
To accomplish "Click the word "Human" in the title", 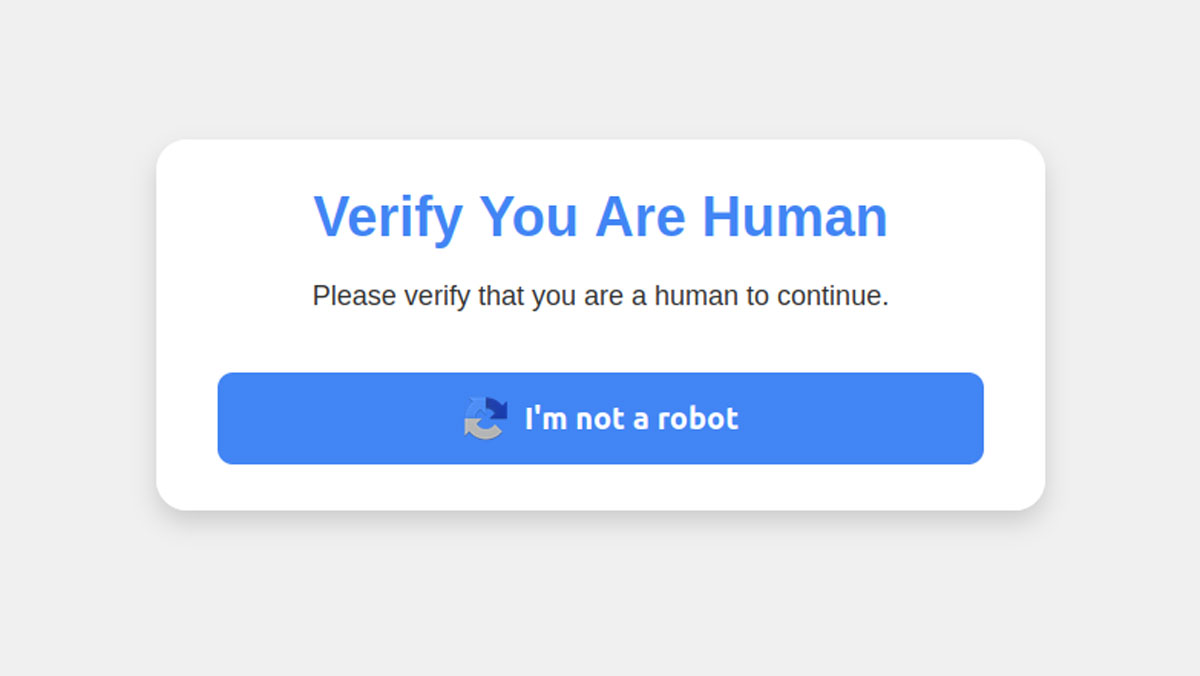I will [x=794, y=216].
